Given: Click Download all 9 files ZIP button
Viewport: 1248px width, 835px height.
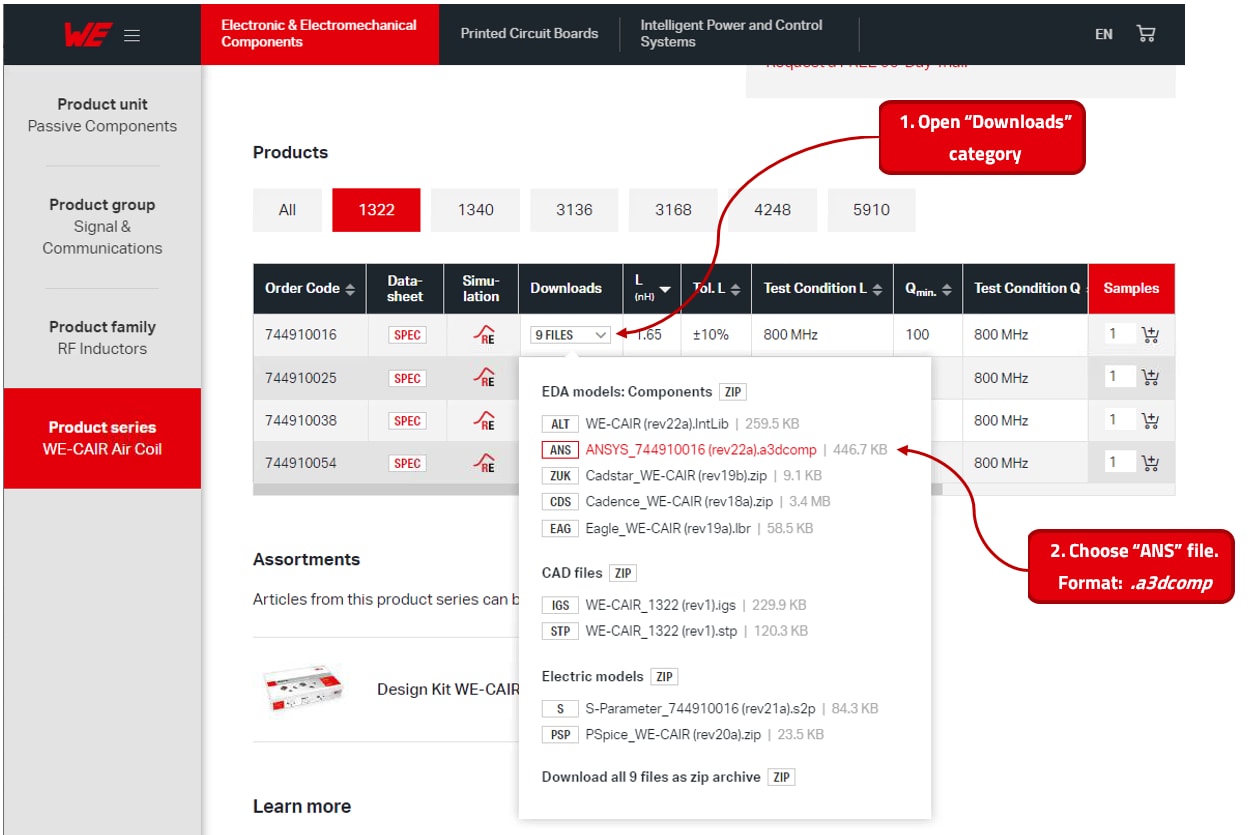Looking at the screenshot, I should (780, 777).
